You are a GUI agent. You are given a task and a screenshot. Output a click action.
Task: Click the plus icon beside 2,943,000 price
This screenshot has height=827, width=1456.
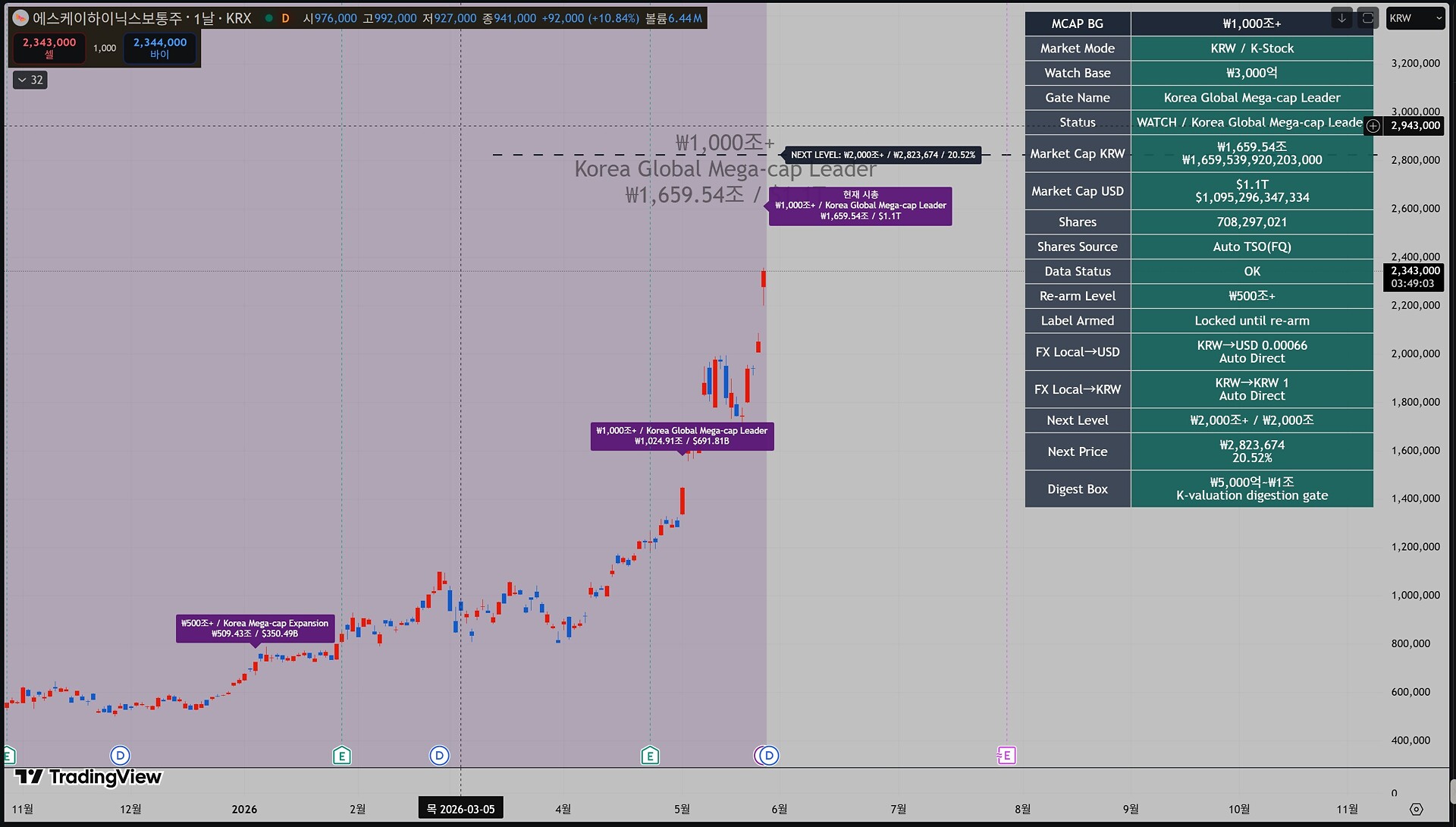(1373, 126)
